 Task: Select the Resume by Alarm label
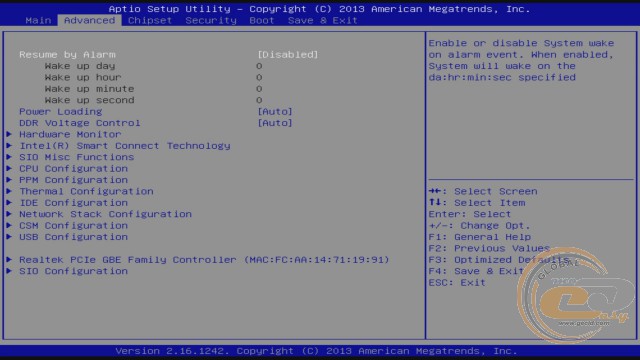tap(67, 55)
